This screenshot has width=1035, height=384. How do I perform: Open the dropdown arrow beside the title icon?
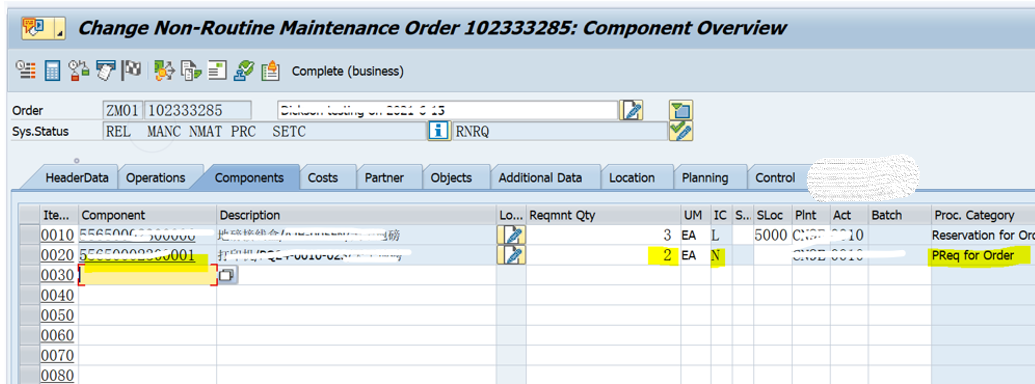point(59,28)
